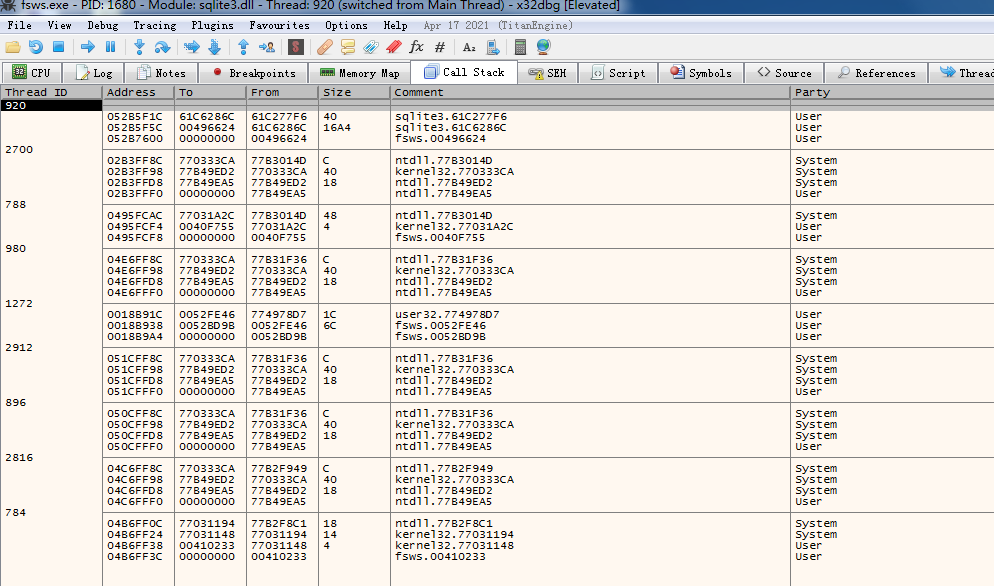Restart the debuggee with the restart icon
The image size is (994, 586).
(x=35, y=47)
